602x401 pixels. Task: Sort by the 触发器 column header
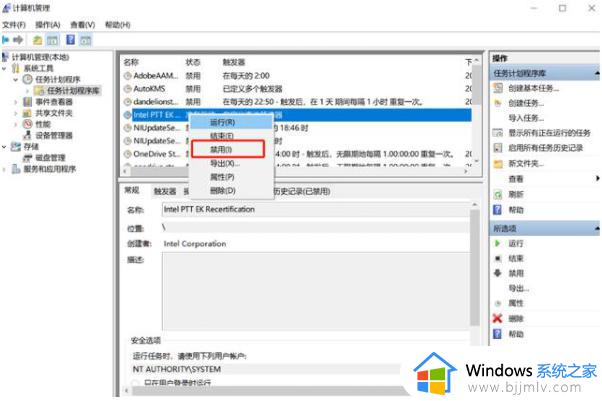[x=233, y=62]
